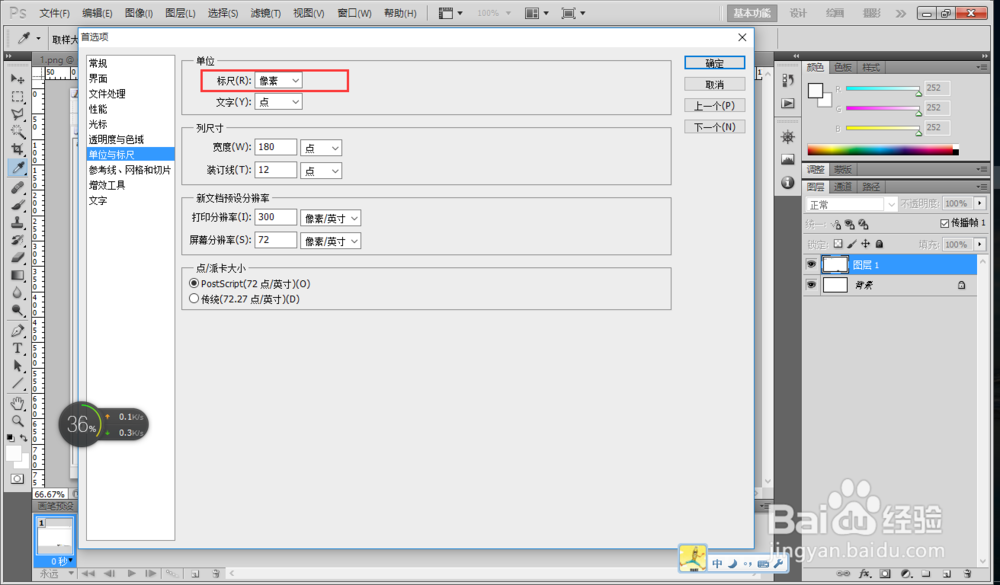Image resolution: width=1000 pixels, height=585 pixels.
Task: Open 屏幕分辨率 unit dropdown
Action: pyautogui.click(x=330, y=241)
